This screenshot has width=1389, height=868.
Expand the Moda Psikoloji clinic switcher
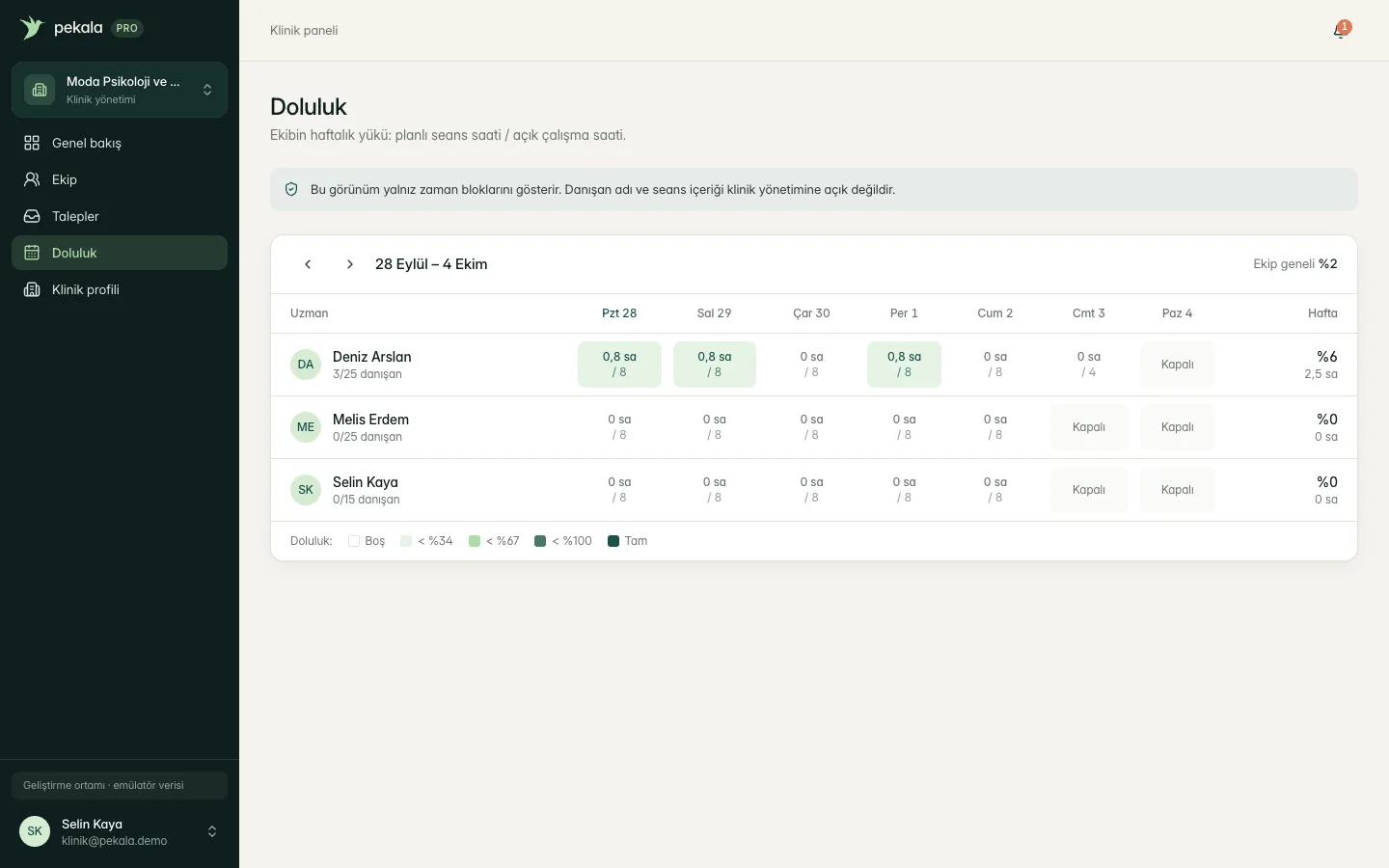pos(120,90)
